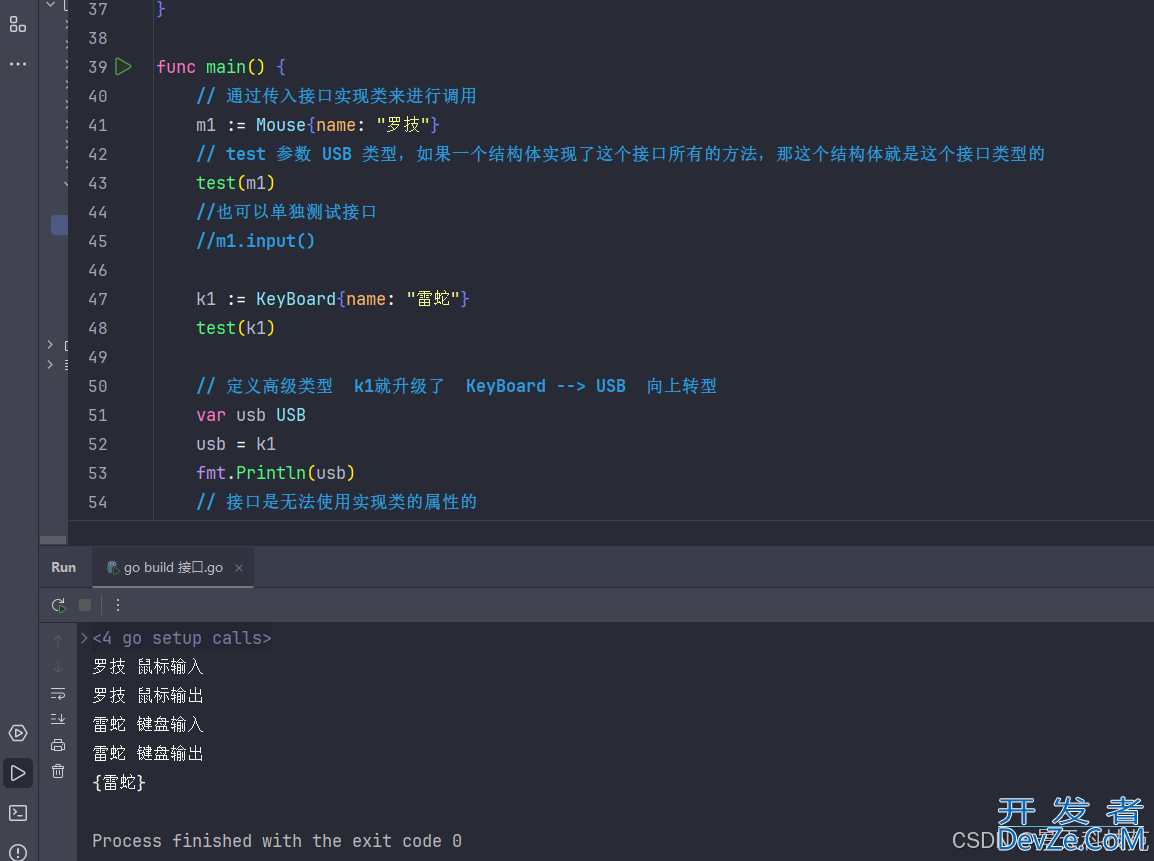
Task: Open the Terminal tool window icon
Action: pyautogui.click(x=18, y=812)
